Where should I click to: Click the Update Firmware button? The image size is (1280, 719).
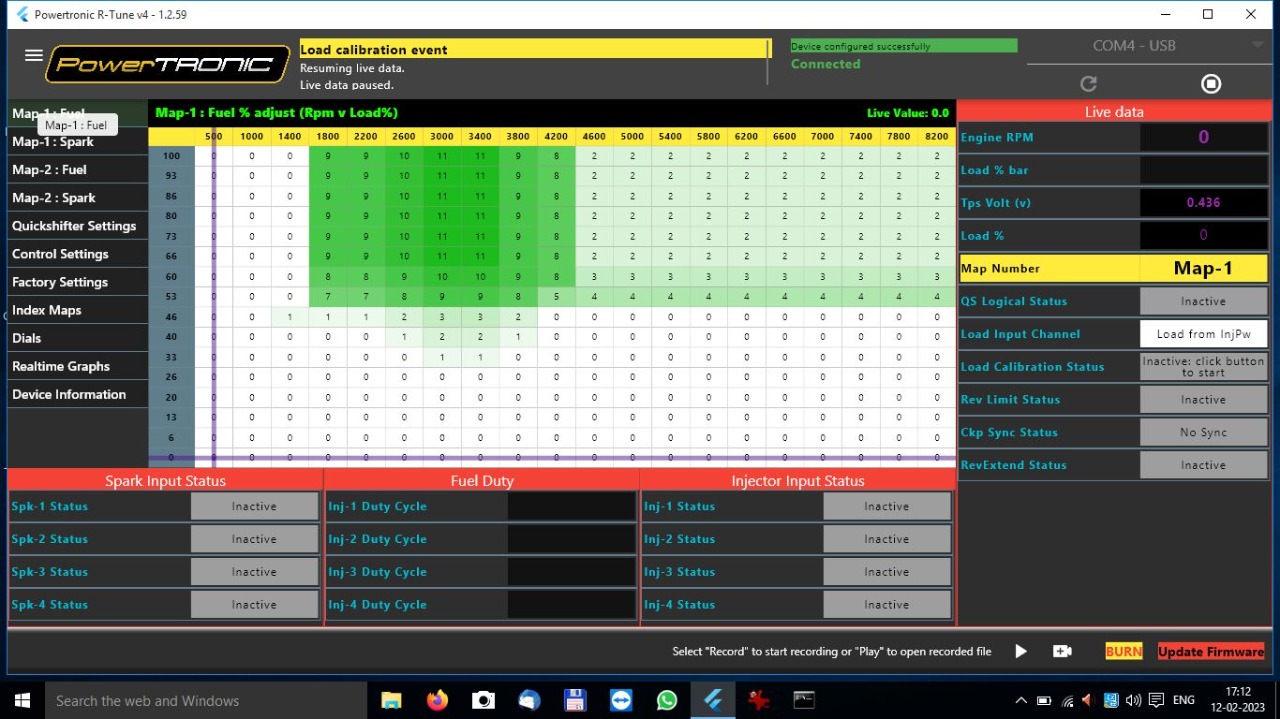coord(1210,651)
